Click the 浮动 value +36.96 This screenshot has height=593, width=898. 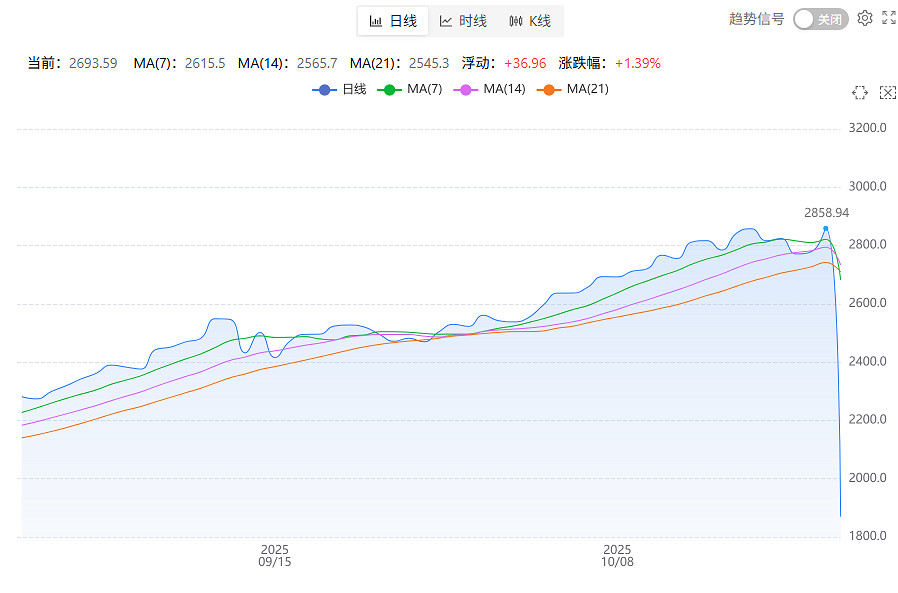coord(525,63)
